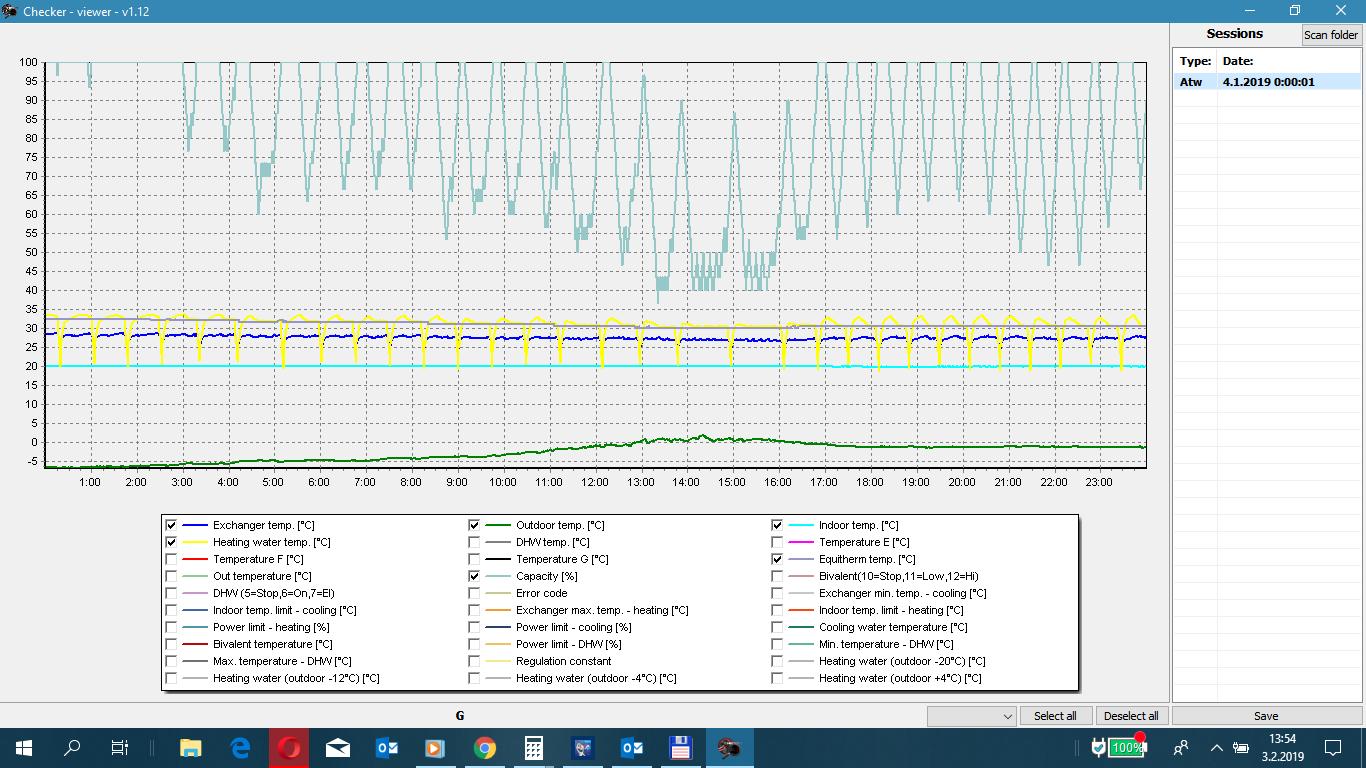Click the Date column header

(1238, 61)
